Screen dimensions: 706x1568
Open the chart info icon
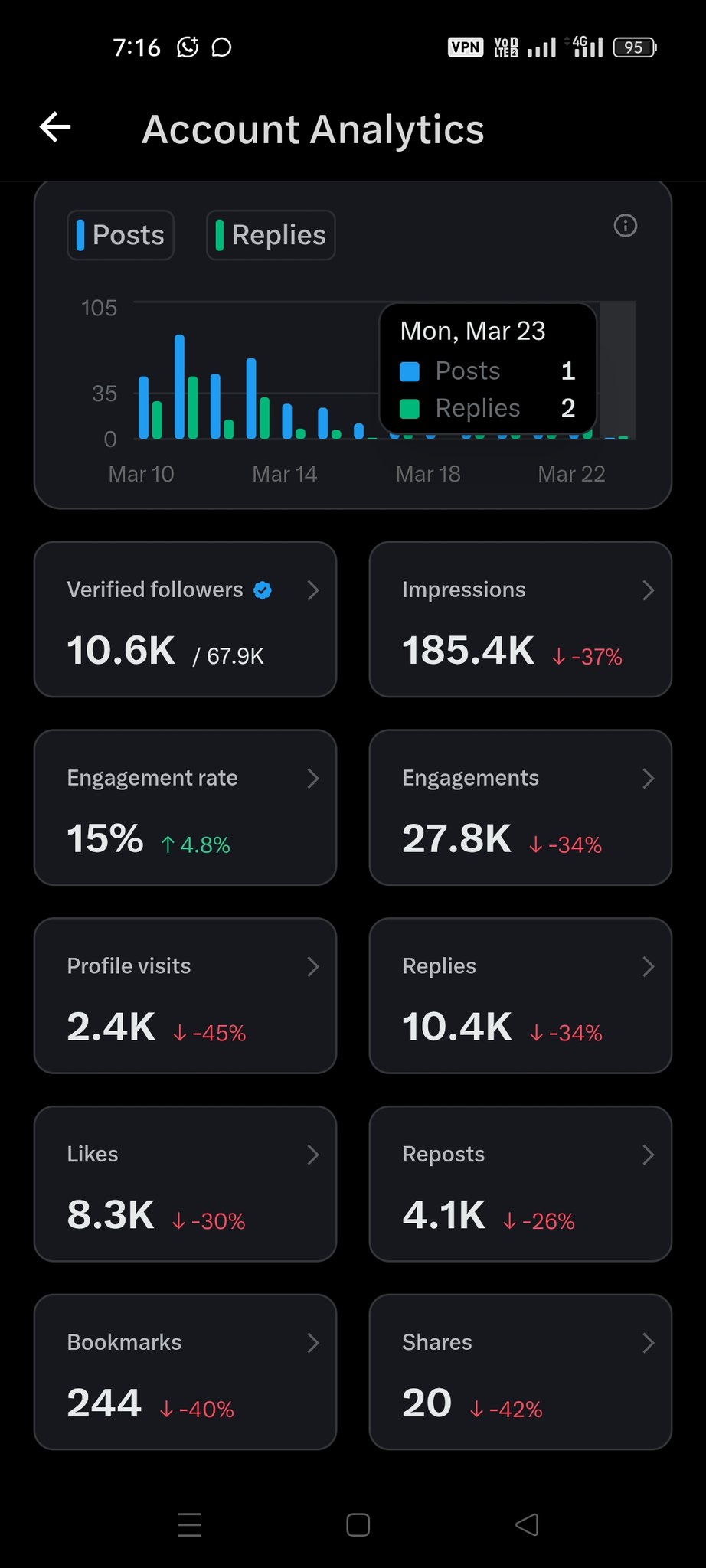pyautogui.click(x=625, y=226)
